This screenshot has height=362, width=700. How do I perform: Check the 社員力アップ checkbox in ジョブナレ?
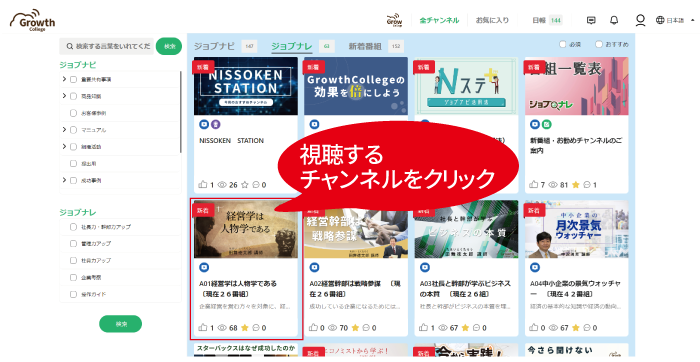tap(74, 260)
